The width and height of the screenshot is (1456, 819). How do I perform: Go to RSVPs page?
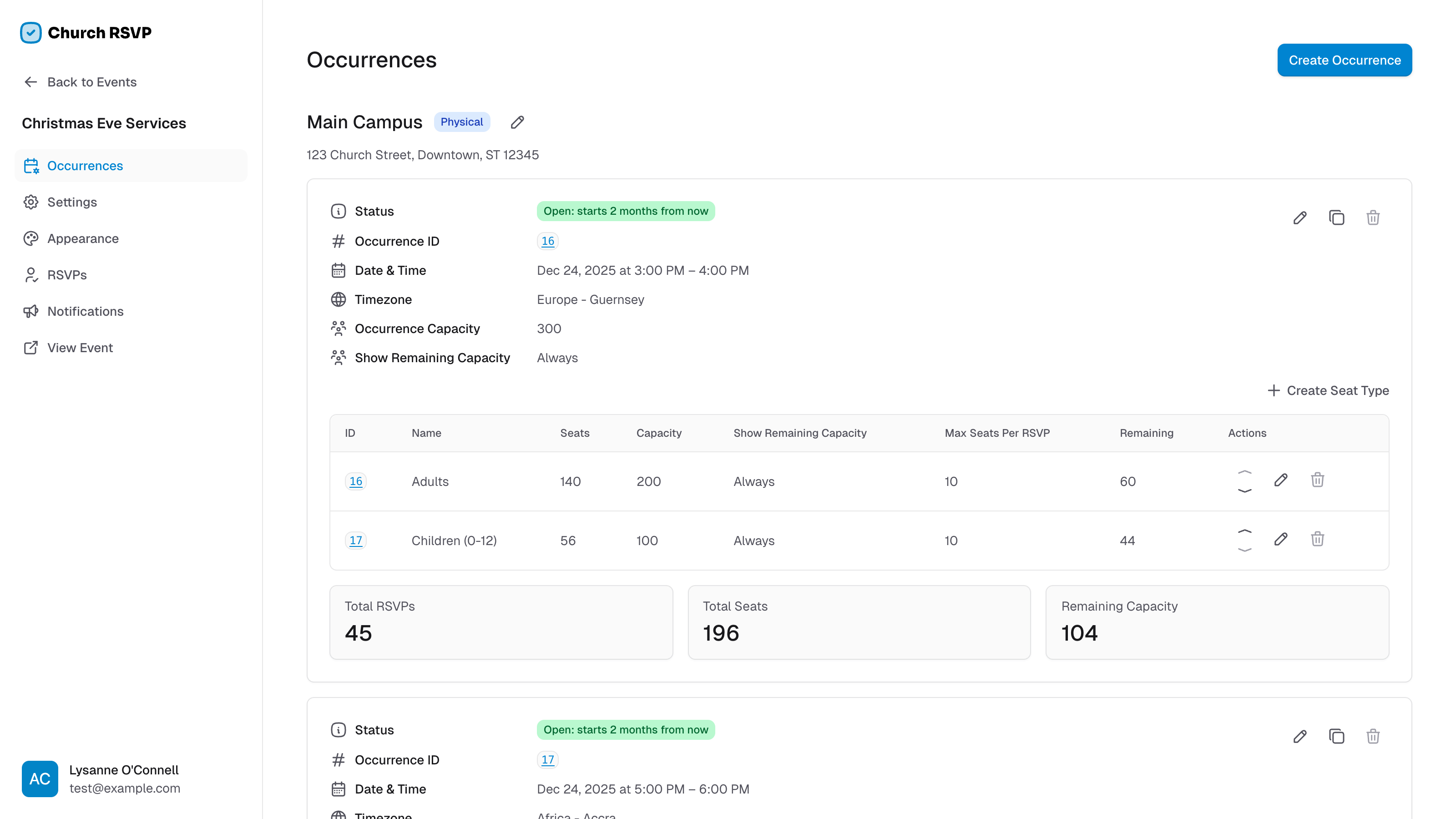click(x=67, y=275)
